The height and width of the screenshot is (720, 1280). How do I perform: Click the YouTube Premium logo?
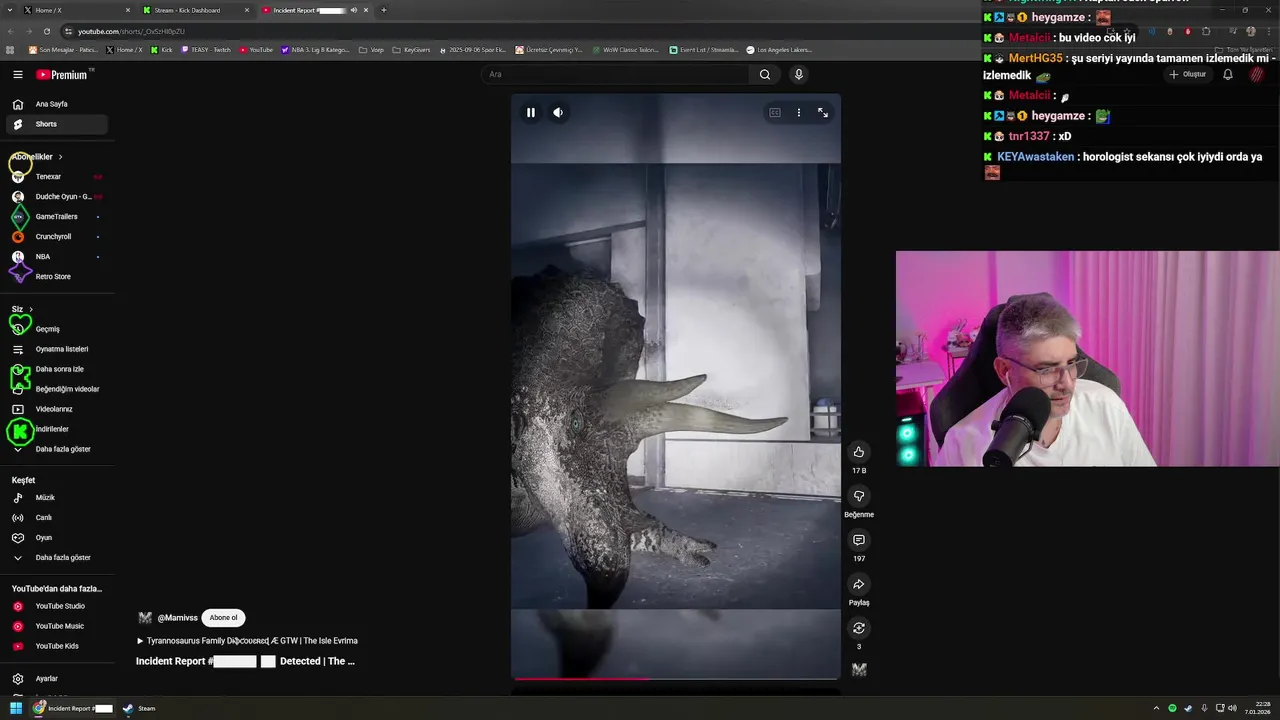[x=62, y=75]
